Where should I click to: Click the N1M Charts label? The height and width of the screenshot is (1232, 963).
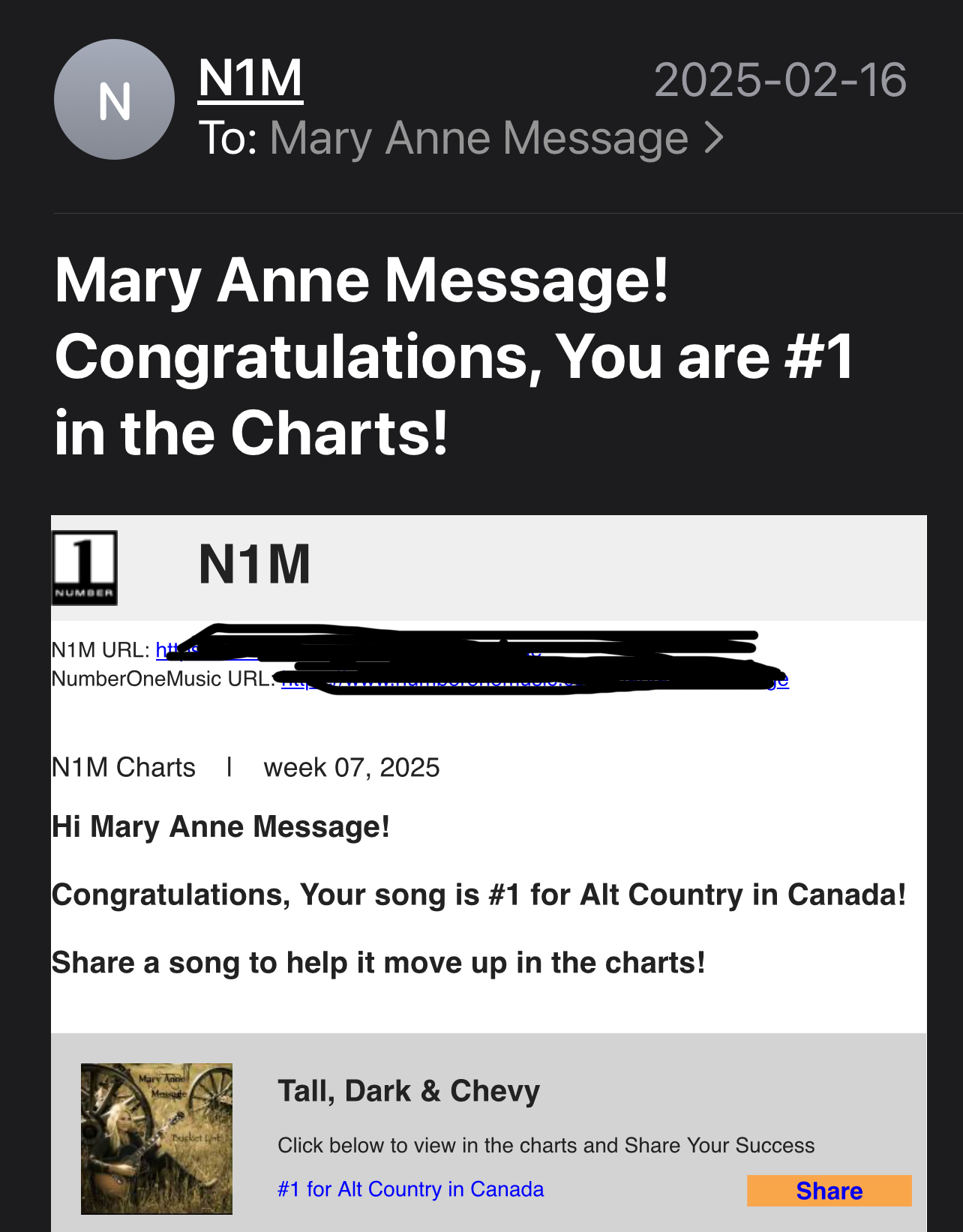(x=124, y=767)
